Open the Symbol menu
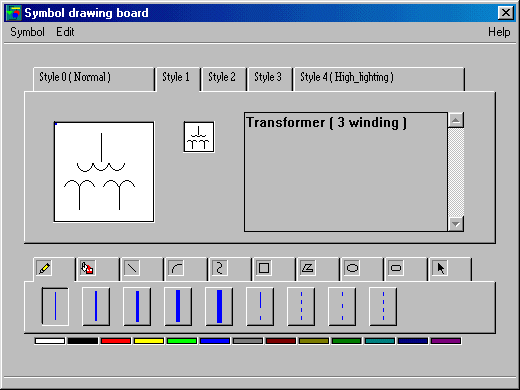520x390 pixels. 27,32
